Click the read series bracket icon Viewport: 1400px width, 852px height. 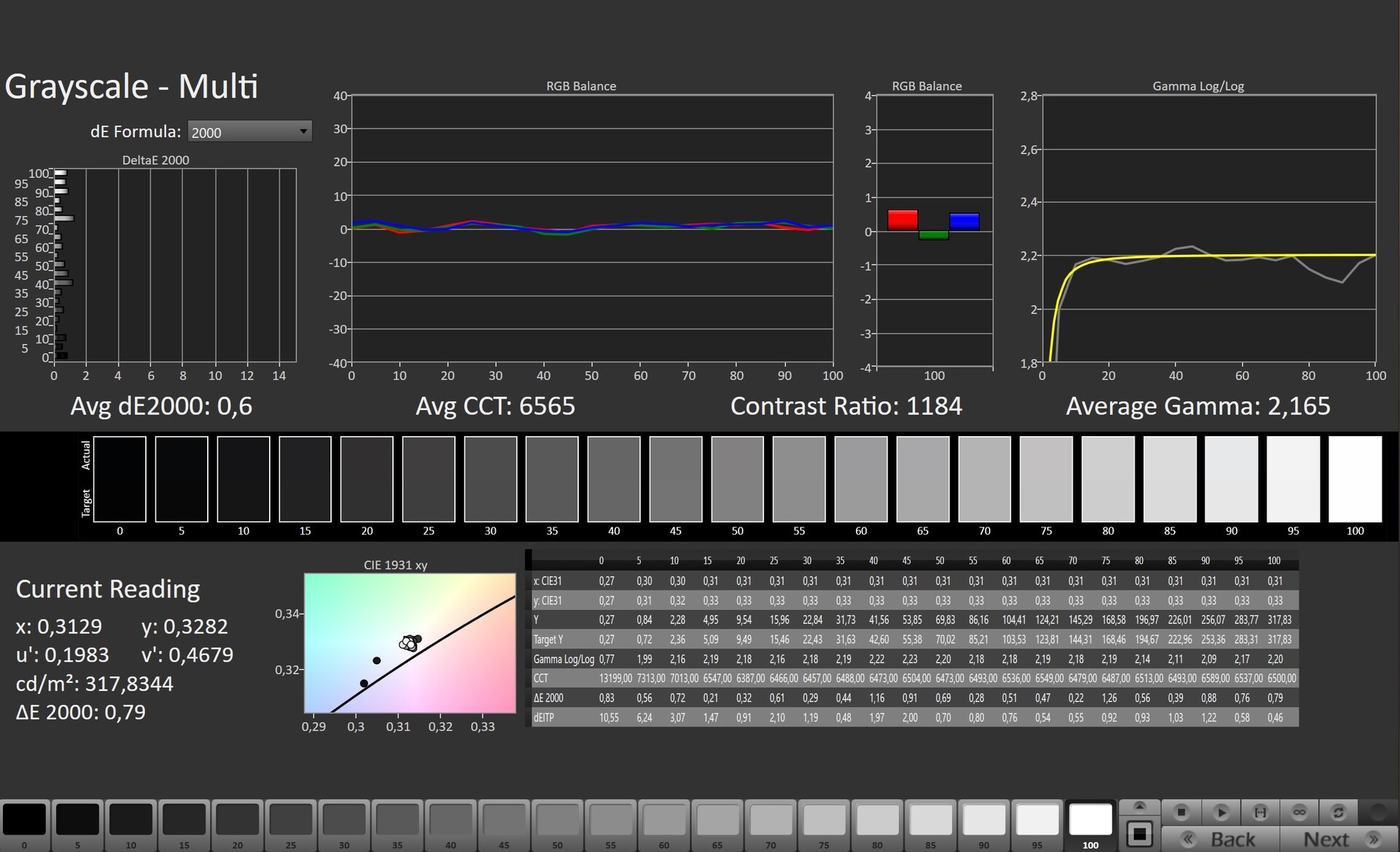(1260, 812)
